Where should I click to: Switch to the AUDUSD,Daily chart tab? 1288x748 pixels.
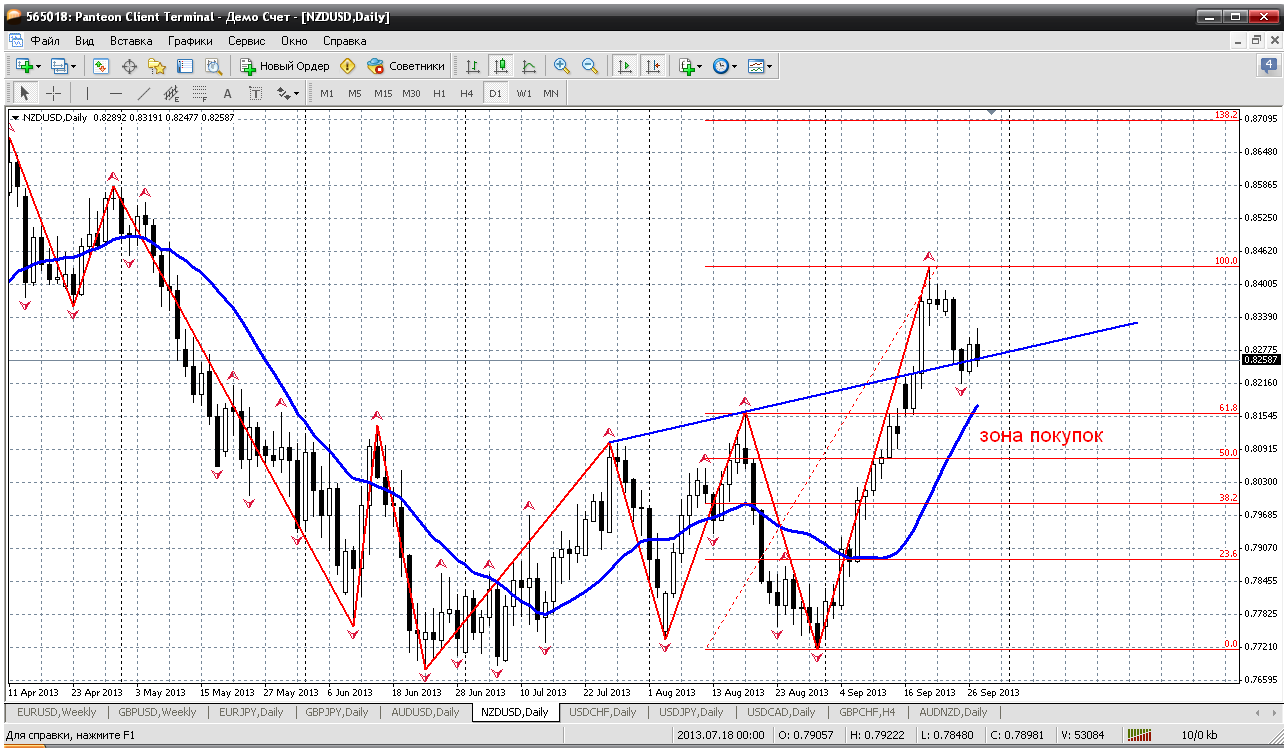425,712
